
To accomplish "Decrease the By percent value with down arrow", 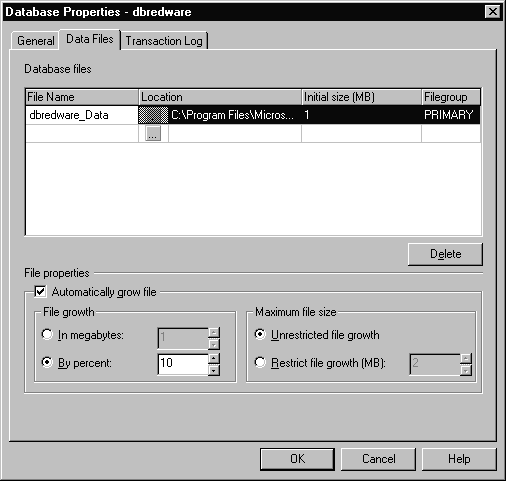I will point(214,370).
